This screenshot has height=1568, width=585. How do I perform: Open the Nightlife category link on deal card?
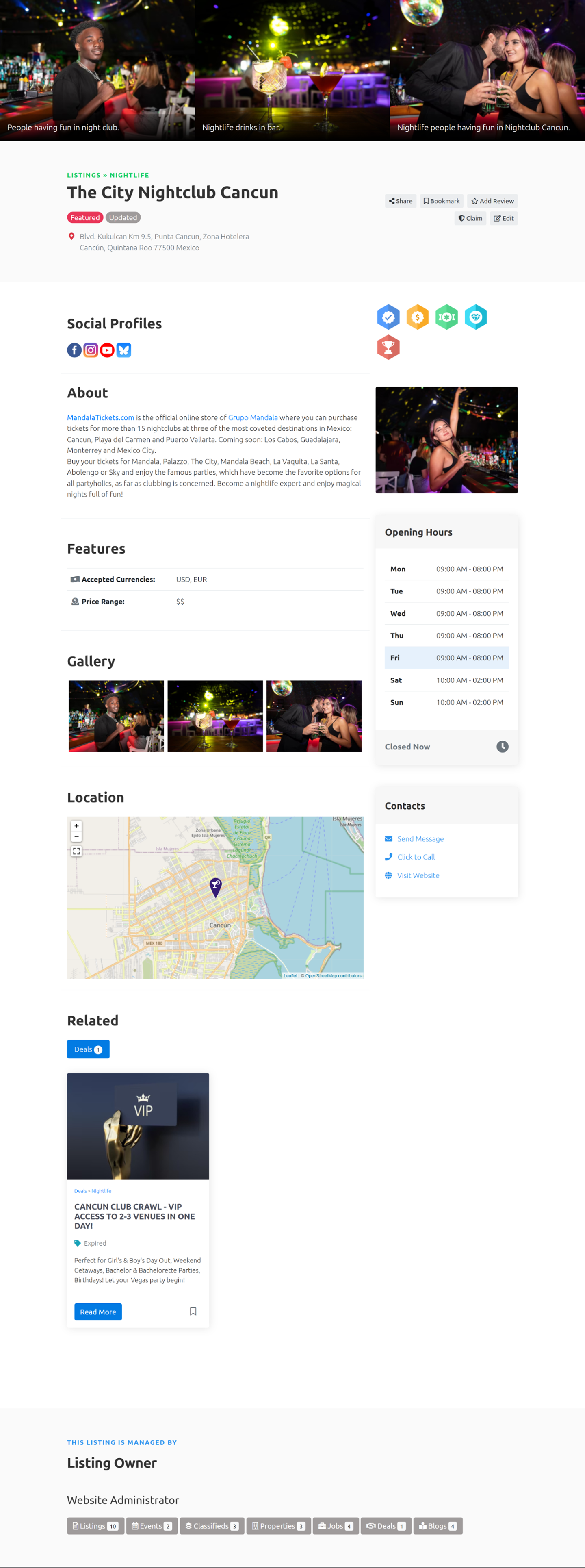point(101,1190)
